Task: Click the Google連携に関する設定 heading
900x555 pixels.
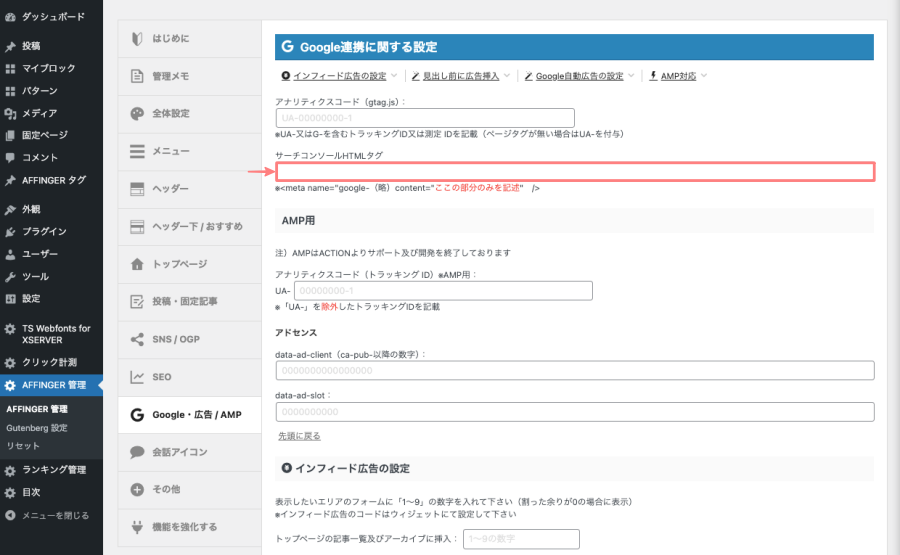Action: point(368,47)
